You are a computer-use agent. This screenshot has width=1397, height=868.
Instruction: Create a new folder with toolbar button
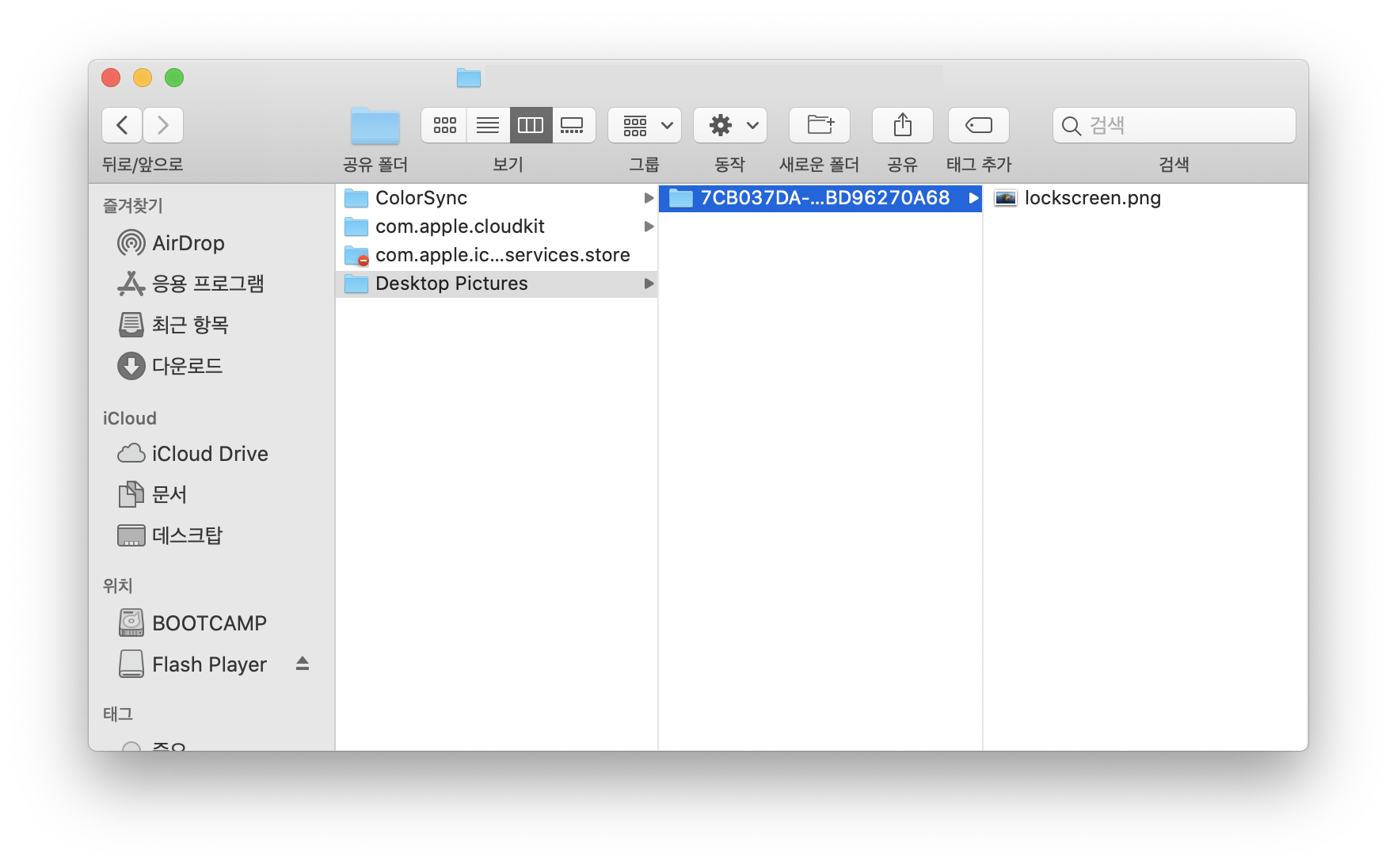(x=820, y=125)
